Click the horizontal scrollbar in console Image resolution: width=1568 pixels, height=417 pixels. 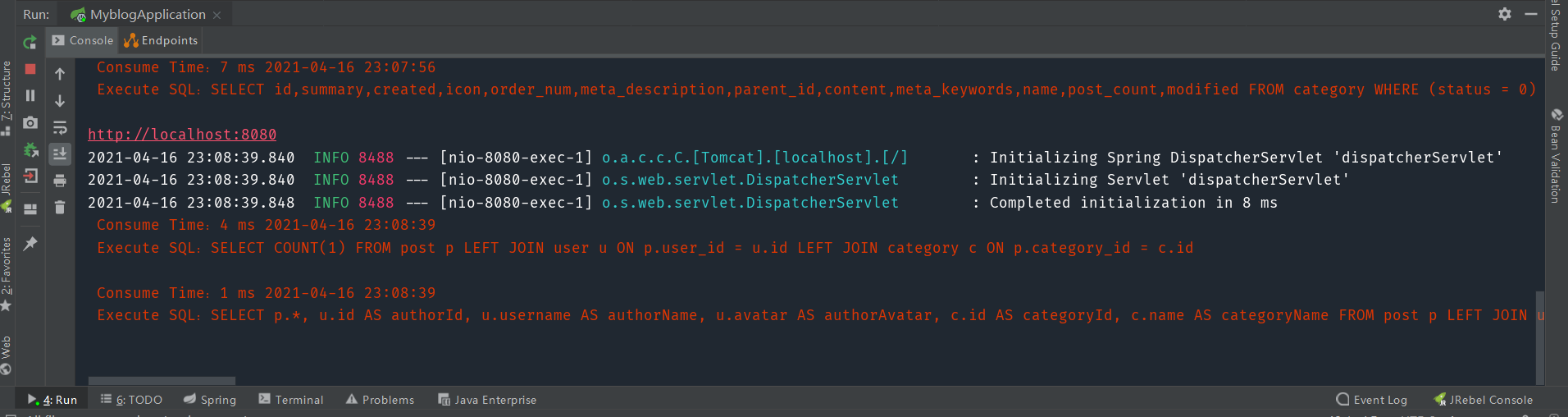162,381
